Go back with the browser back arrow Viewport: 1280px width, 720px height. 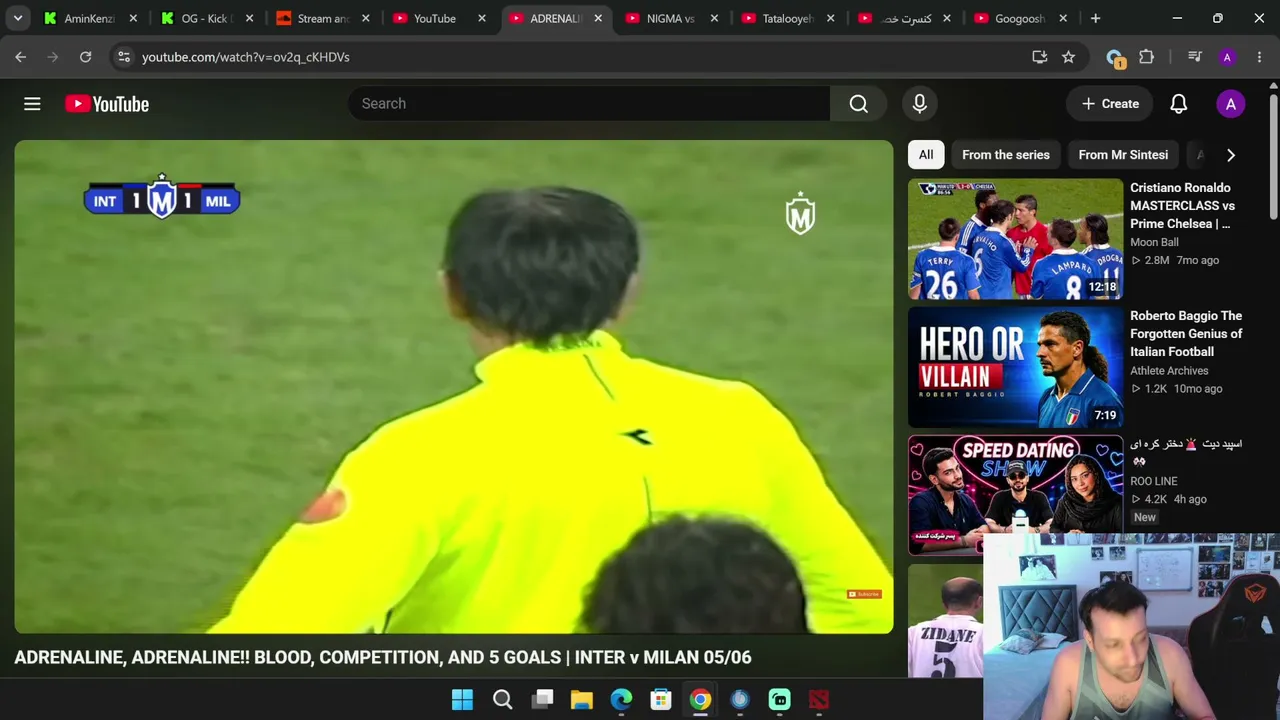pyautogui.click(x=21, y=57)
